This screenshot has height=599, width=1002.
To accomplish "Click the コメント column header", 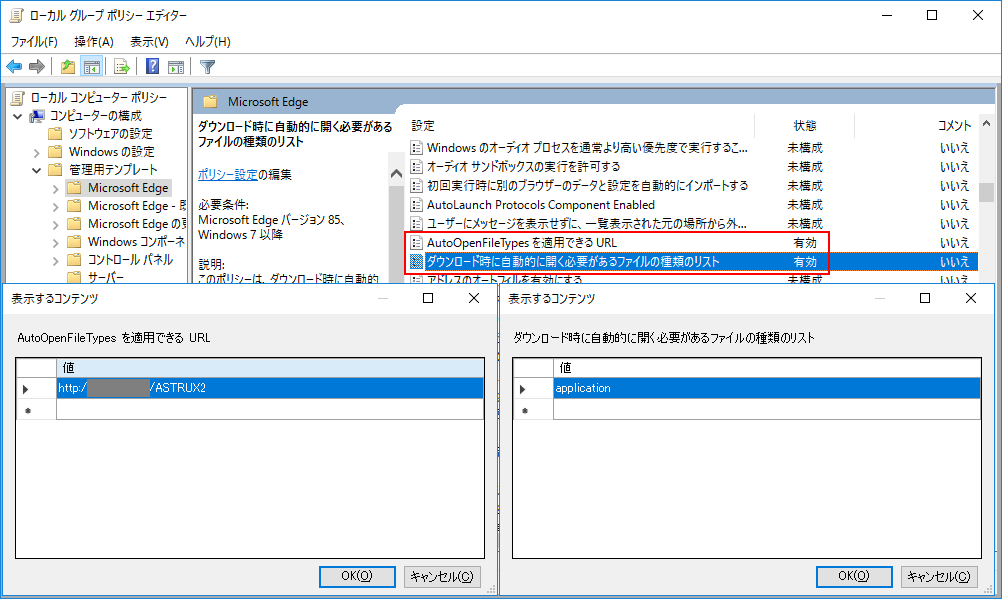I will coord(953,125).
